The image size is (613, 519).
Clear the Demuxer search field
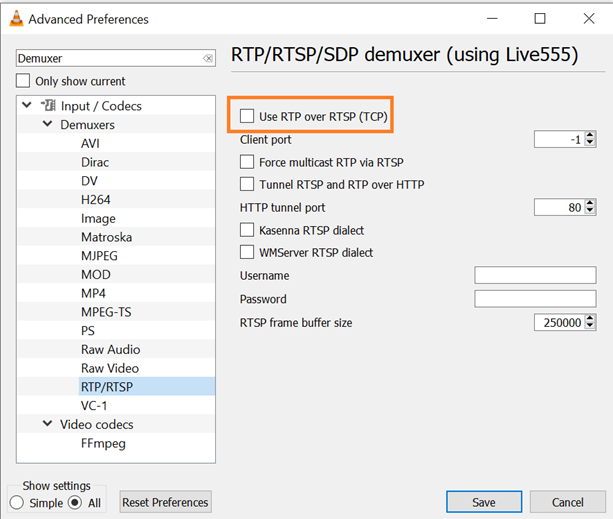click(208, 59)
